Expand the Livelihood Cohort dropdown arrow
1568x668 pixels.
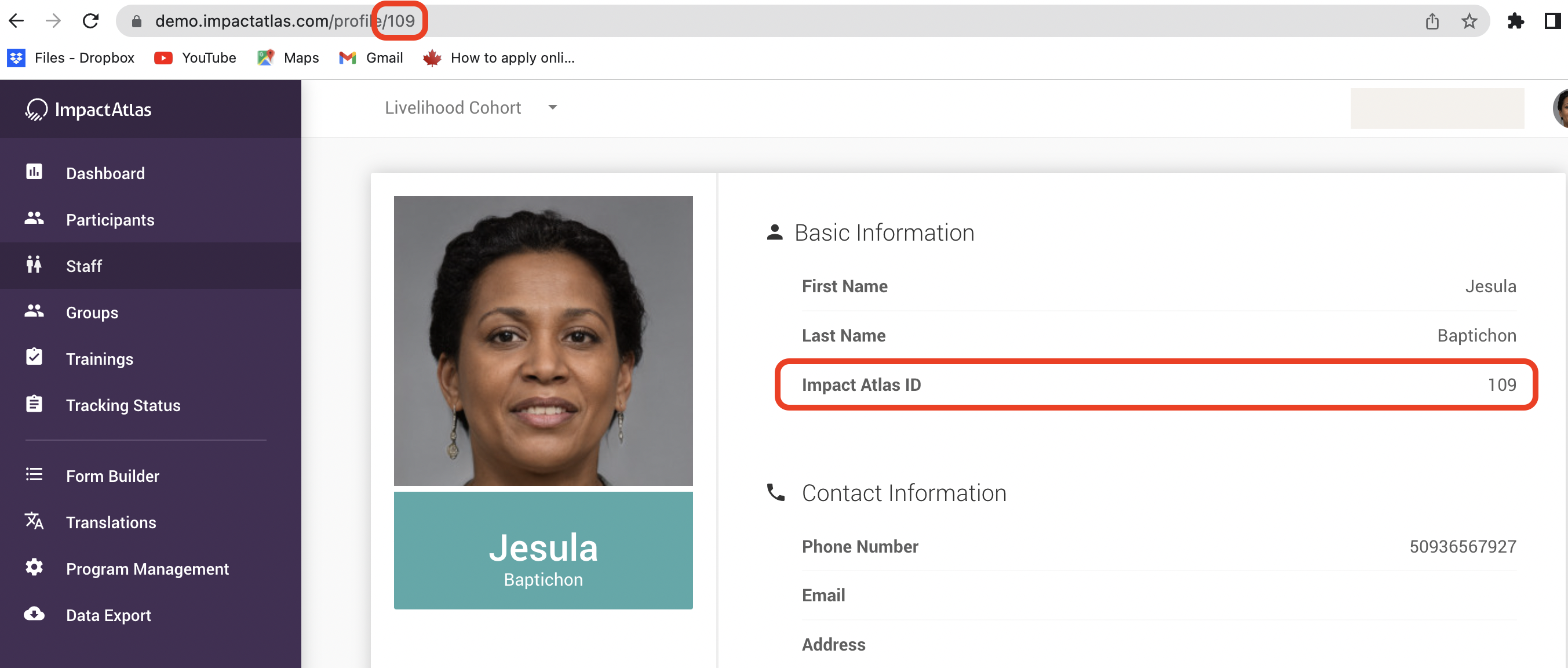coord(552,108)
